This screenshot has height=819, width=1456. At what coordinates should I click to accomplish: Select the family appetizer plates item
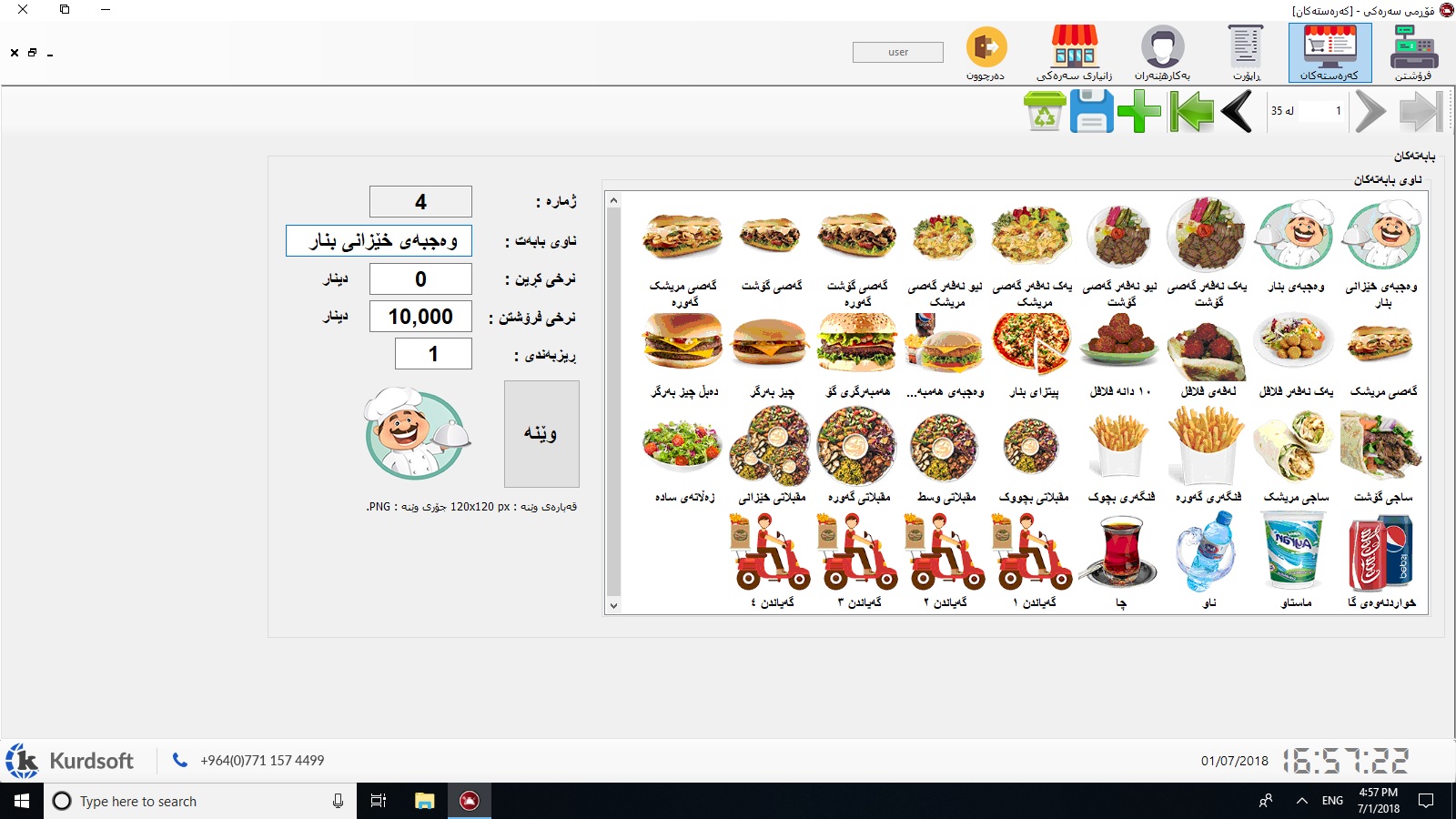771,455
